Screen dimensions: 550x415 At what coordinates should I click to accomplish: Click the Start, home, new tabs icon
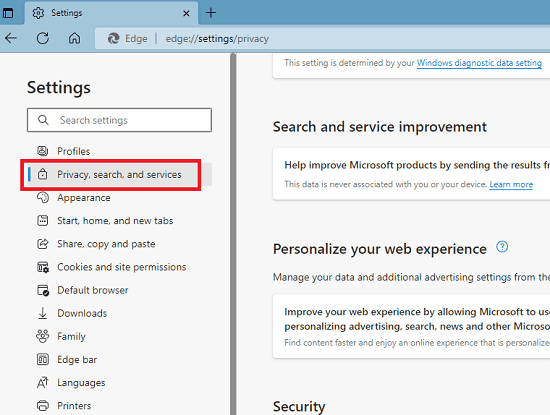click(x=42, y=220)
